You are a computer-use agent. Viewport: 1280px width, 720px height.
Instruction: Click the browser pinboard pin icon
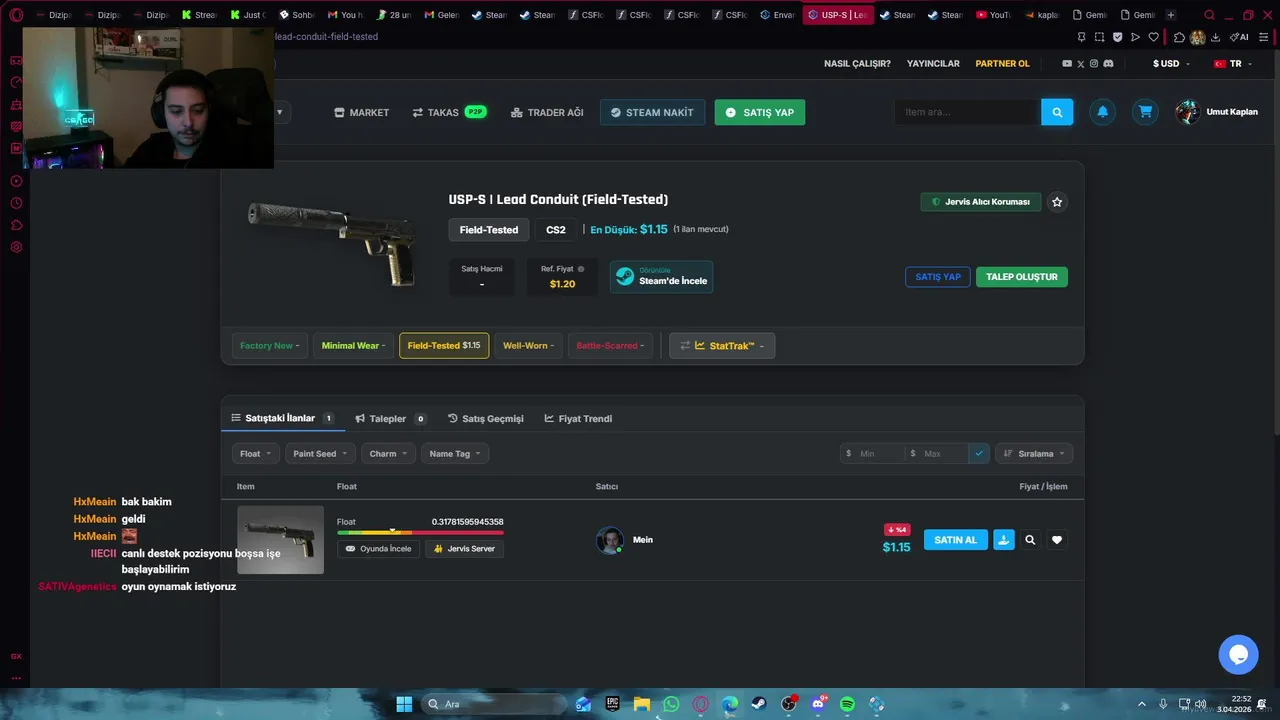click(x=1081, y=37)
